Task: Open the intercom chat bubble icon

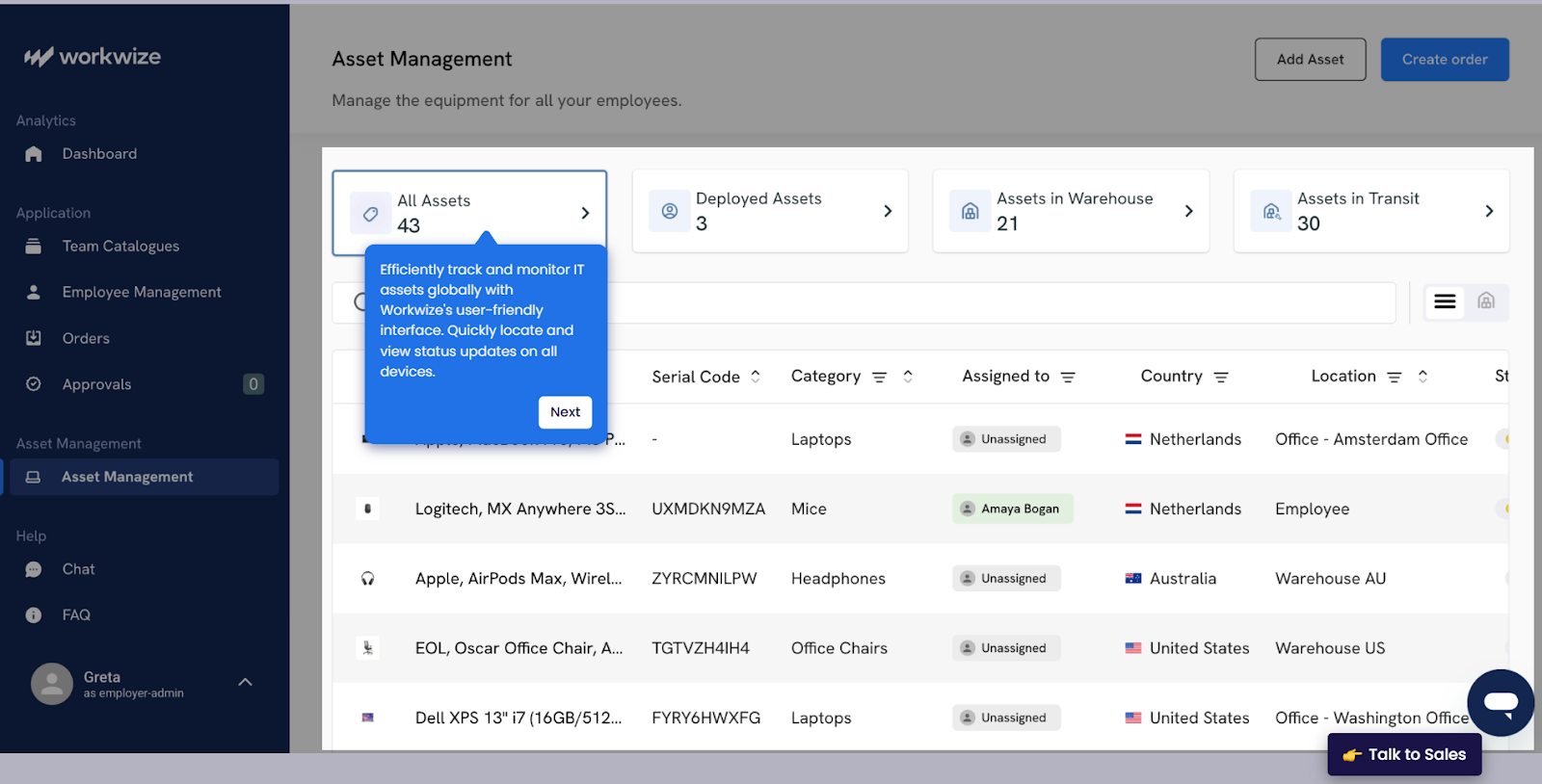Action: tap(1500, 702)
